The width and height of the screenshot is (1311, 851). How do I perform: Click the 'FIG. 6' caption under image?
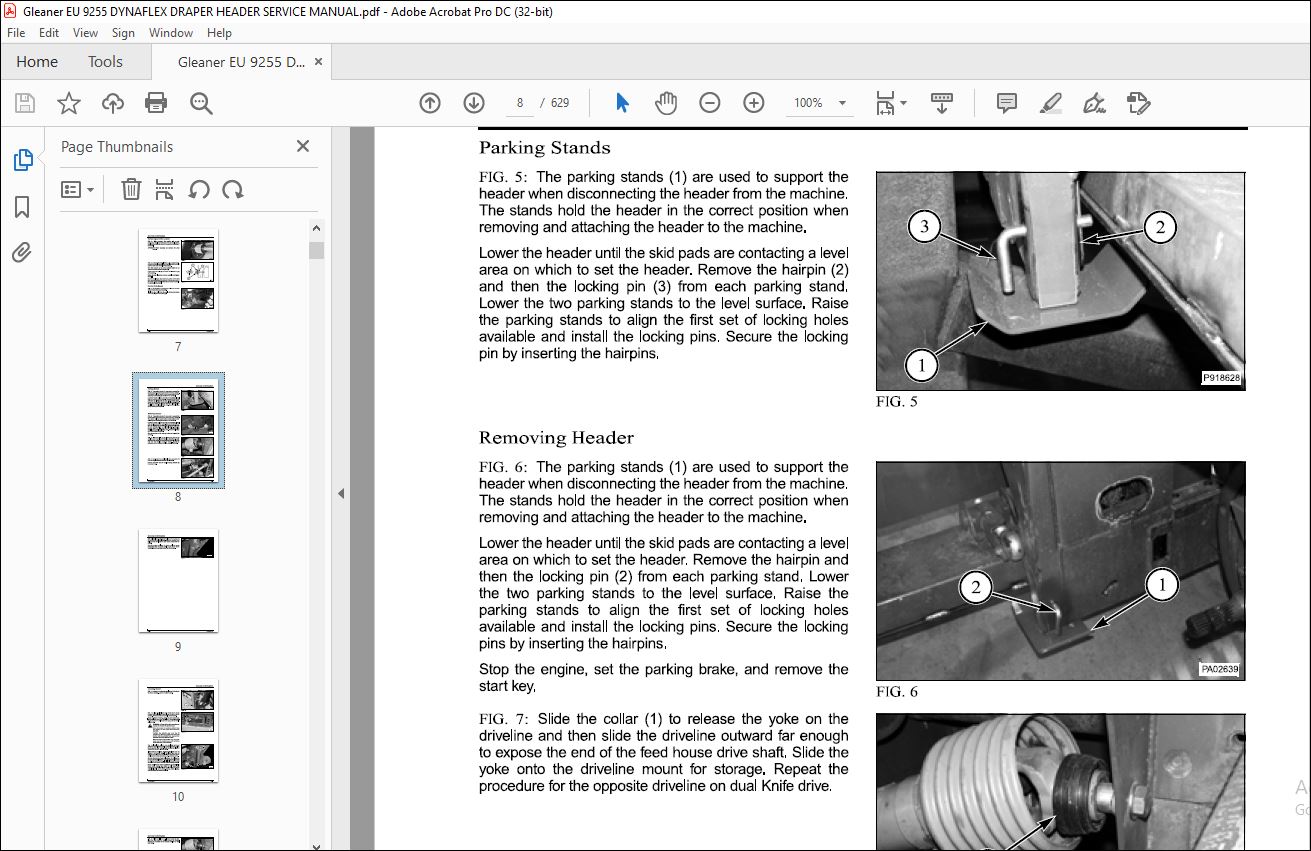click(897, 692)
